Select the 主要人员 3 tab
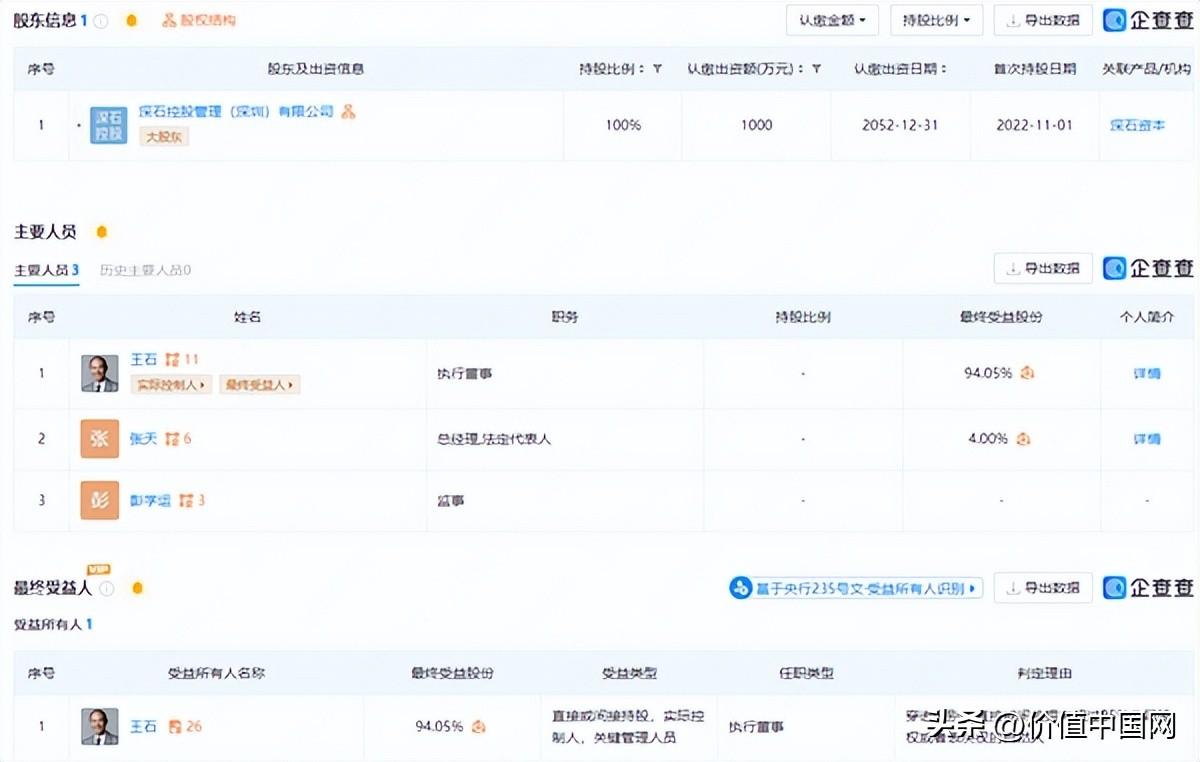This screenshot has width=1200, height=762. click(47, 270)
